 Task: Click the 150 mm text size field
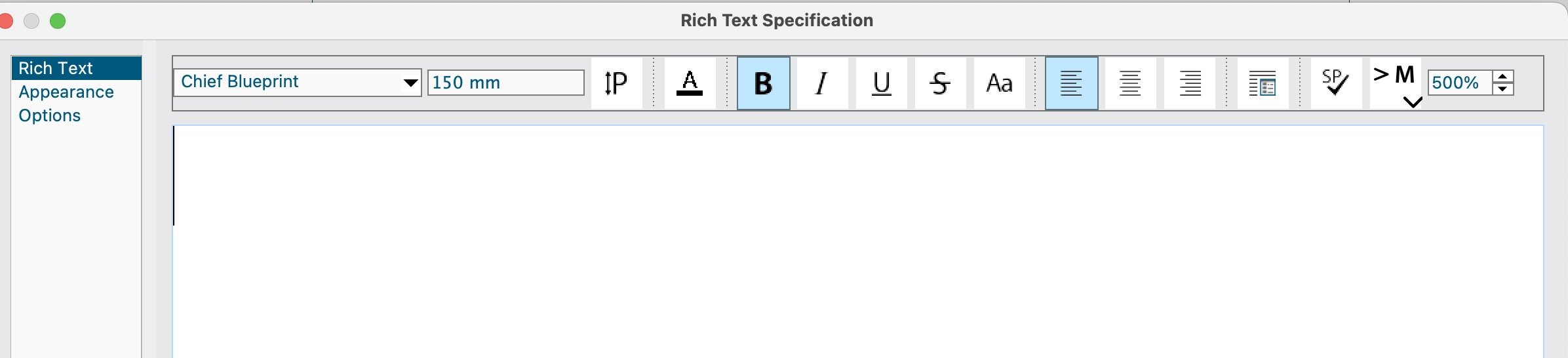(505, 83)
